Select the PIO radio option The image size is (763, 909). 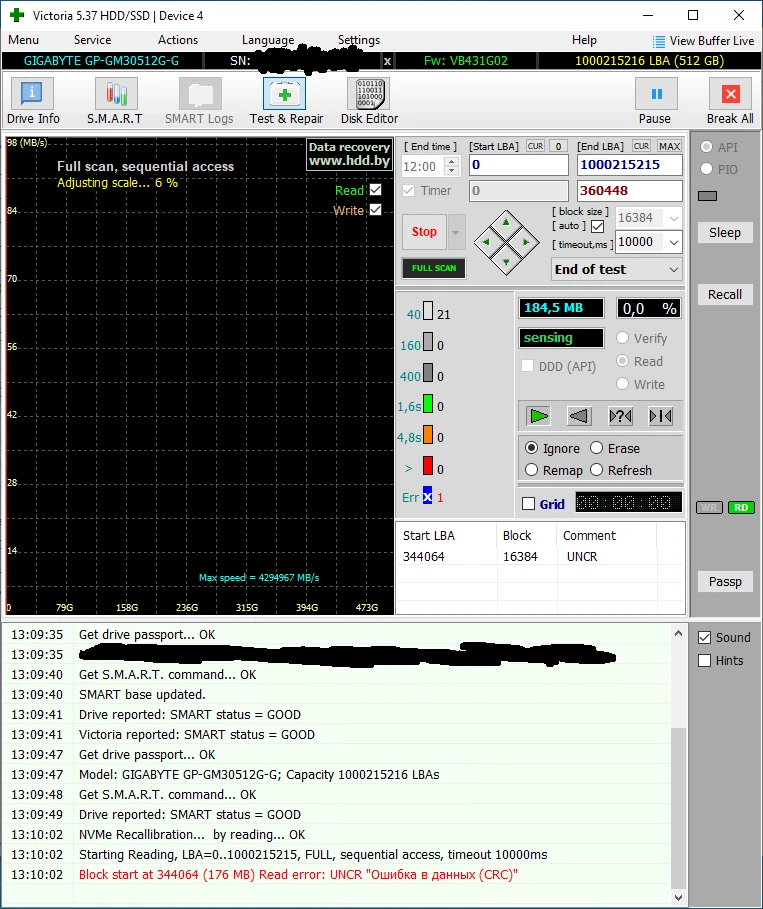pos(706,169)
